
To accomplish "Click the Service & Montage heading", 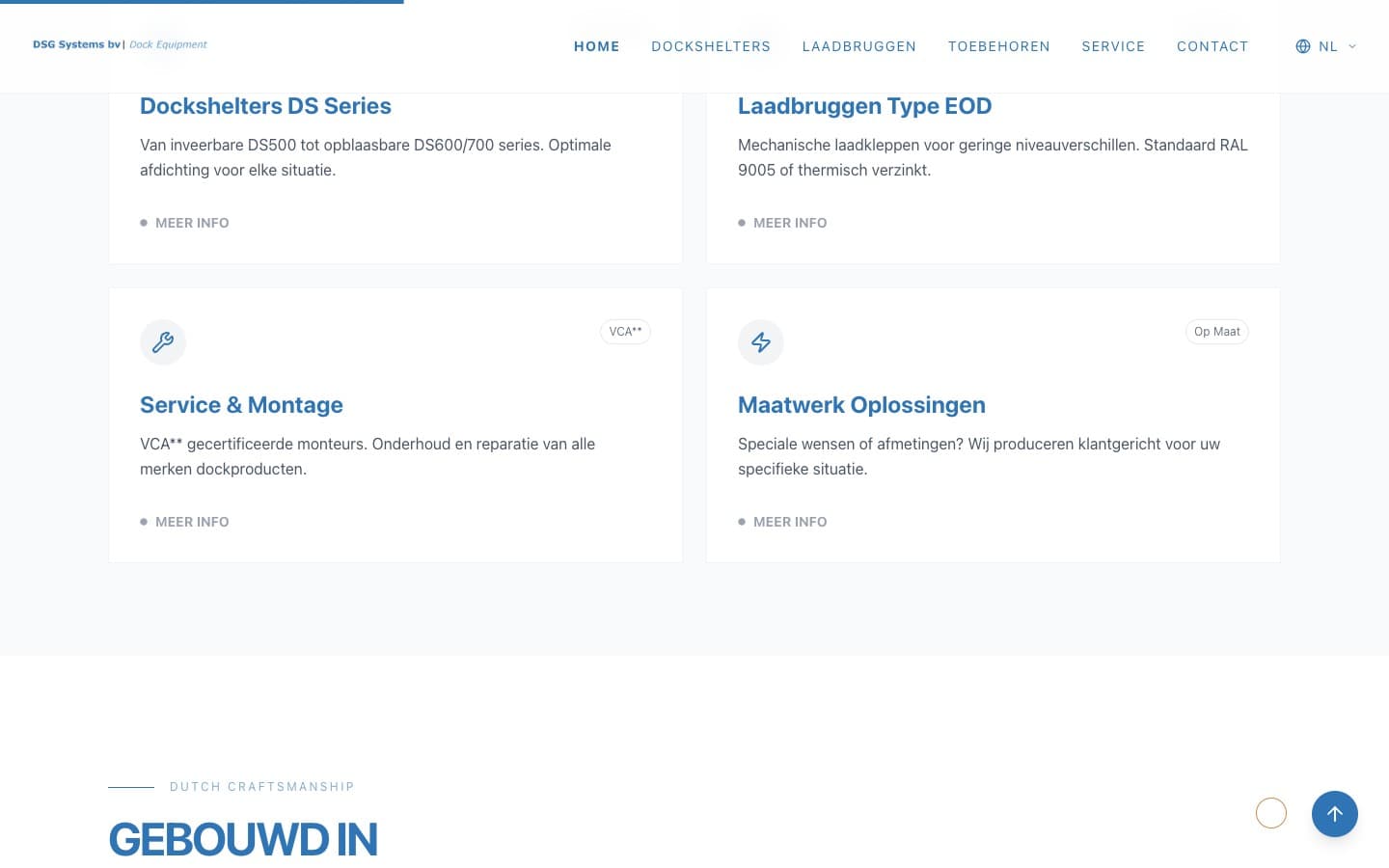I will click(241, 405).
